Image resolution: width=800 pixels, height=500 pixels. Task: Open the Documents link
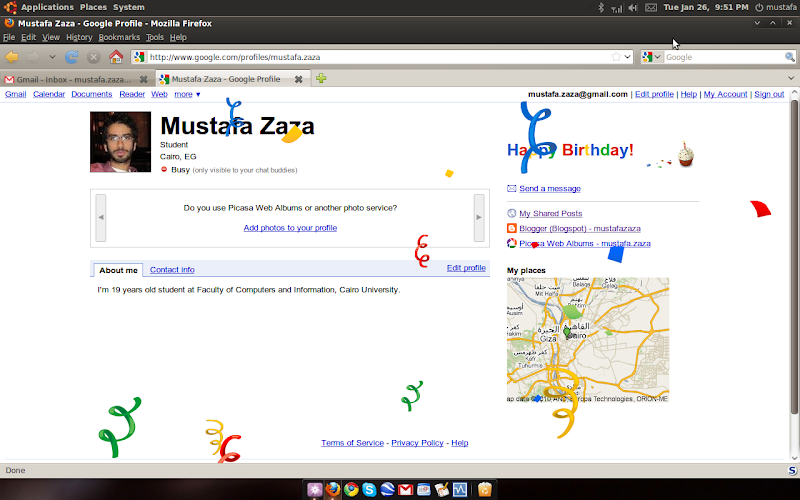pyautogui.click(x=92, y=94)
